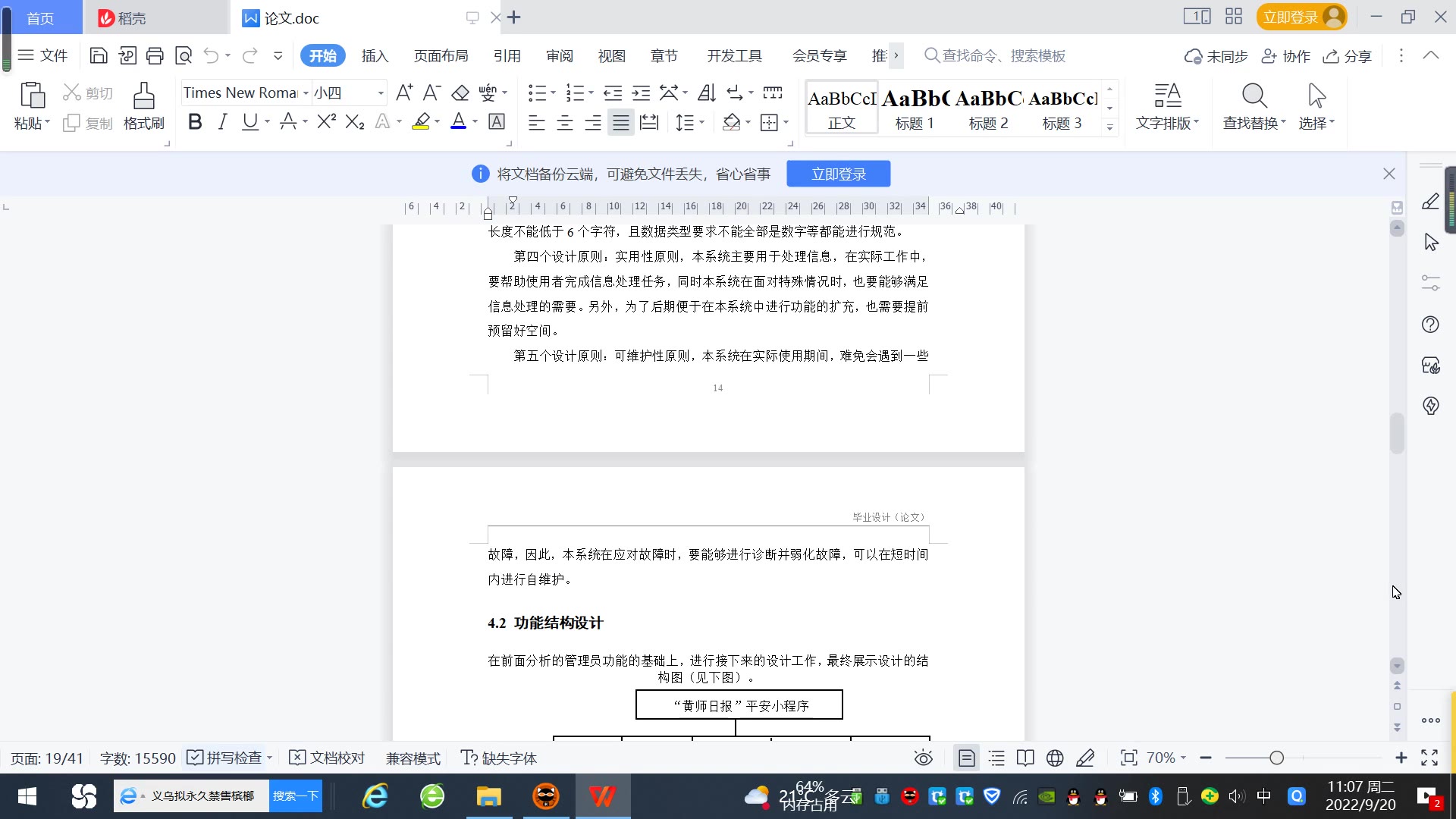Click 文档校对 in status bar
The height and width of the screenshot is (819, 1456).
tap(328, 758)
